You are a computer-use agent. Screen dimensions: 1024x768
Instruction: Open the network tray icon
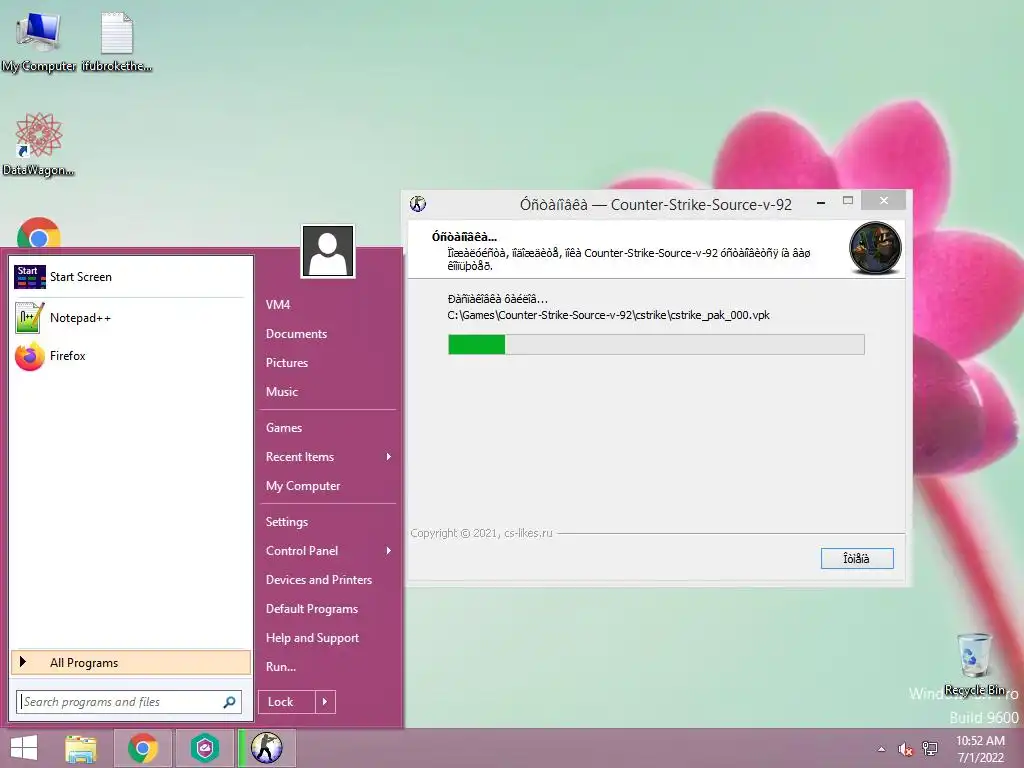click(x=929, y=749)
